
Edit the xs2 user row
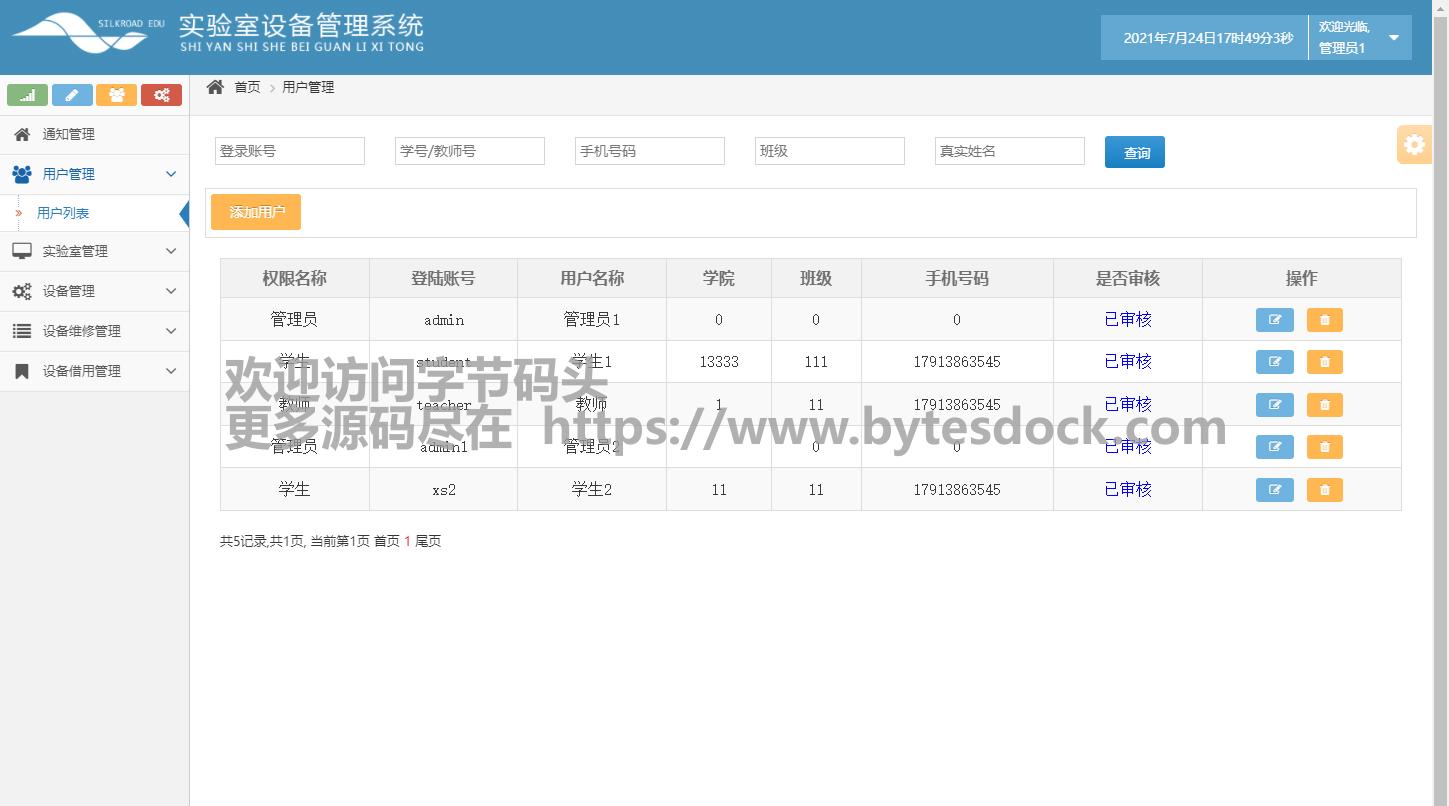[1274, 490]
